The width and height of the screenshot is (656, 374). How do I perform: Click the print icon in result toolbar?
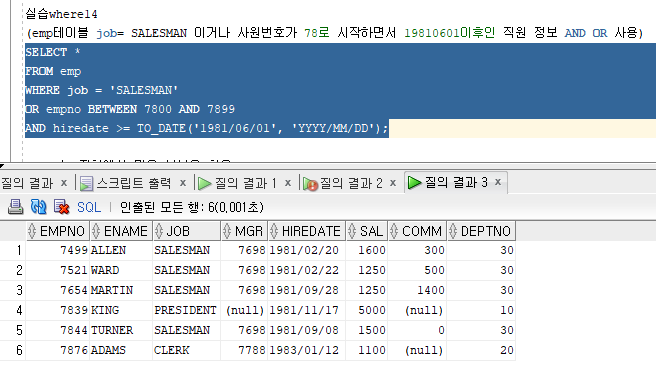(x=15, y=207)
